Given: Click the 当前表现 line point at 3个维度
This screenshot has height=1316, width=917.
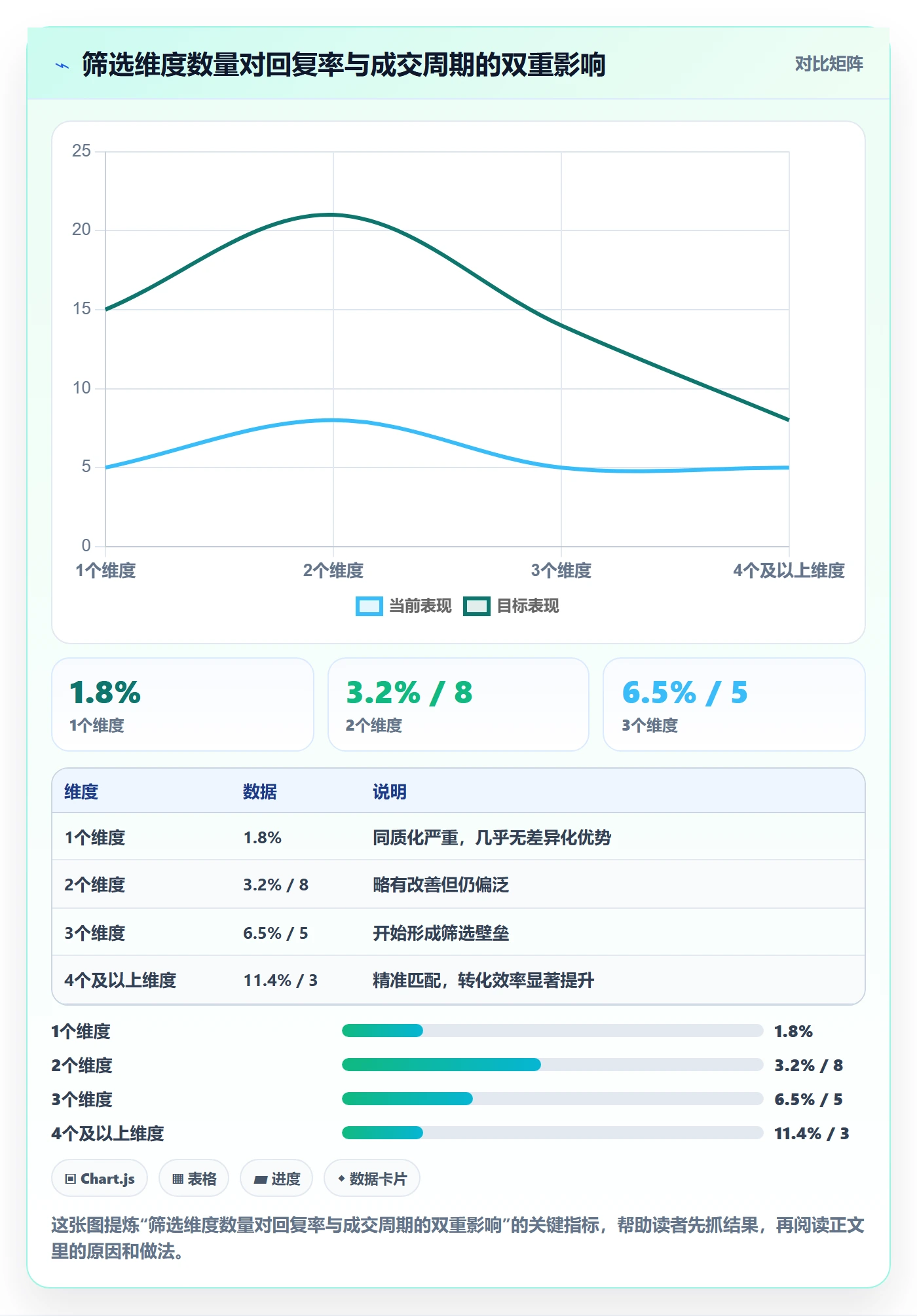Looking at the screenshot, I should (561, 467).
